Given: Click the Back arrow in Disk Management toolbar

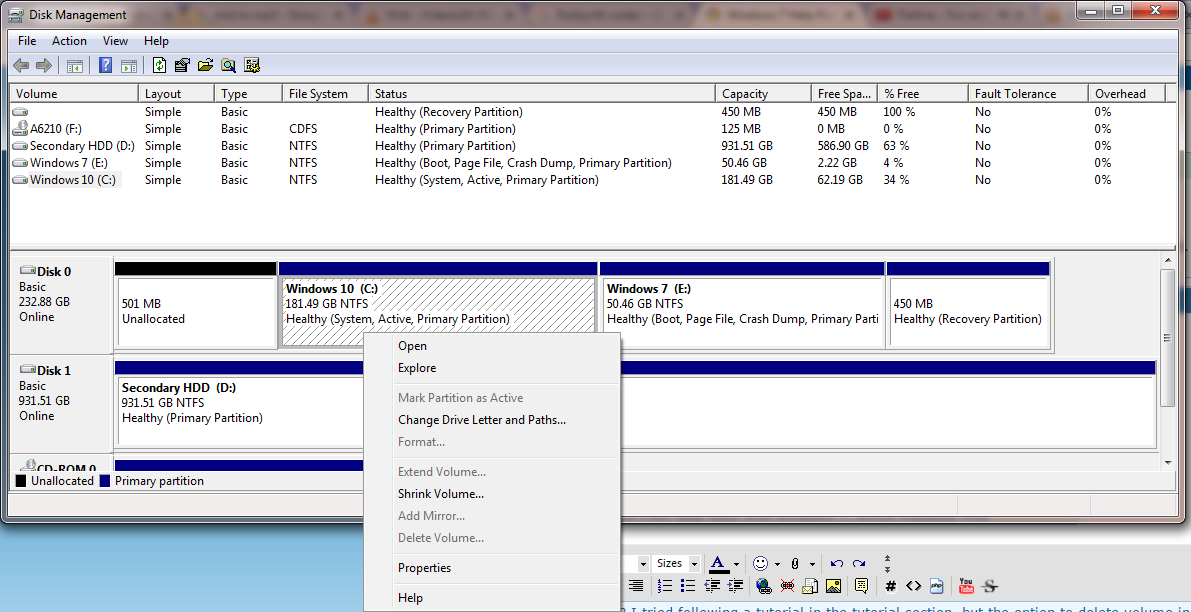Looking at the screenshot, I should [21, 66].
